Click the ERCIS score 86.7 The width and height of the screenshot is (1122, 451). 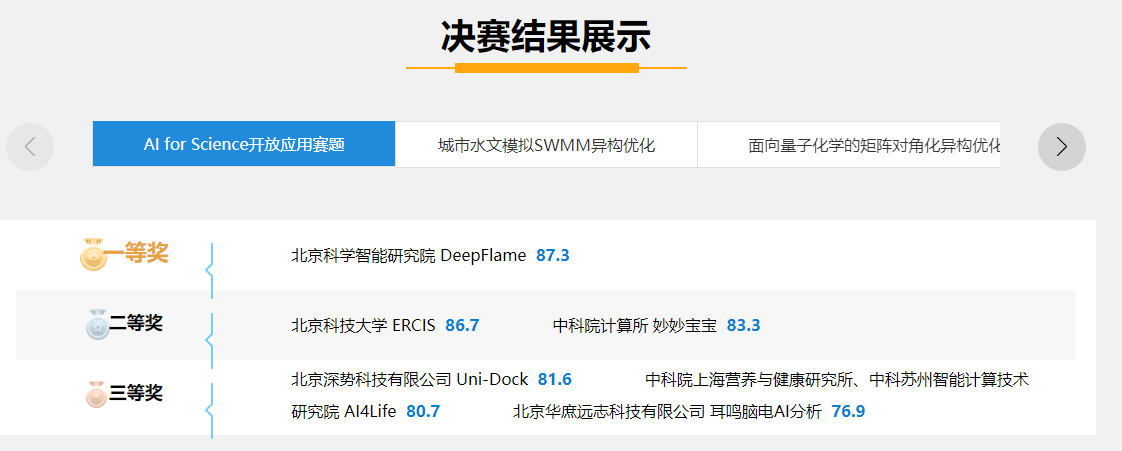tap(462, 325)
